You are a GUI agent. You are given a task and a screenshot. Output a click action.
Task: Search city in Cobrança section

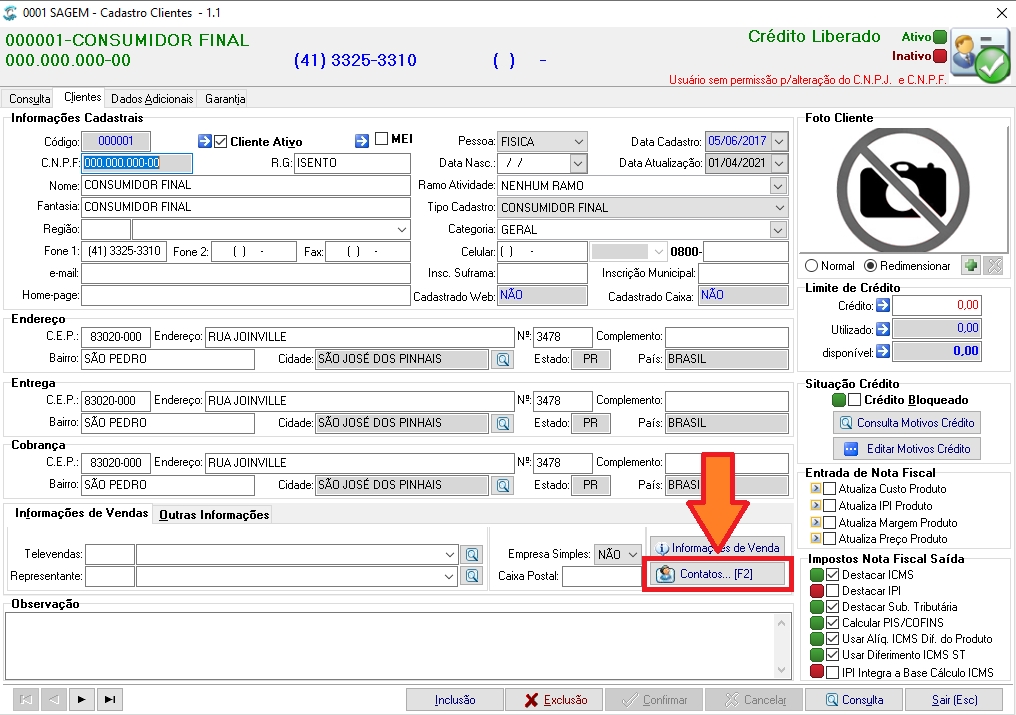click(x=503, y=485)
